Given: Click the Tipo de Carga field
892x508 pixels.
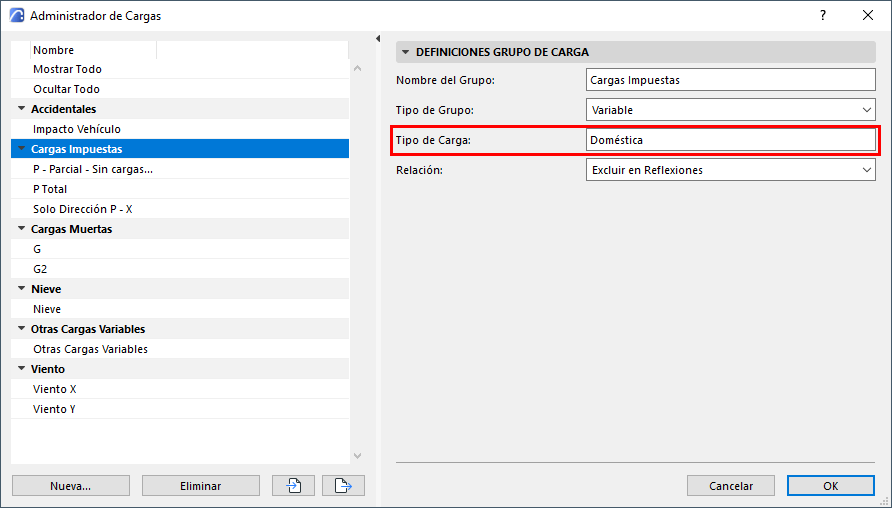Looking at the screenshot, I should tap(731, 140).
